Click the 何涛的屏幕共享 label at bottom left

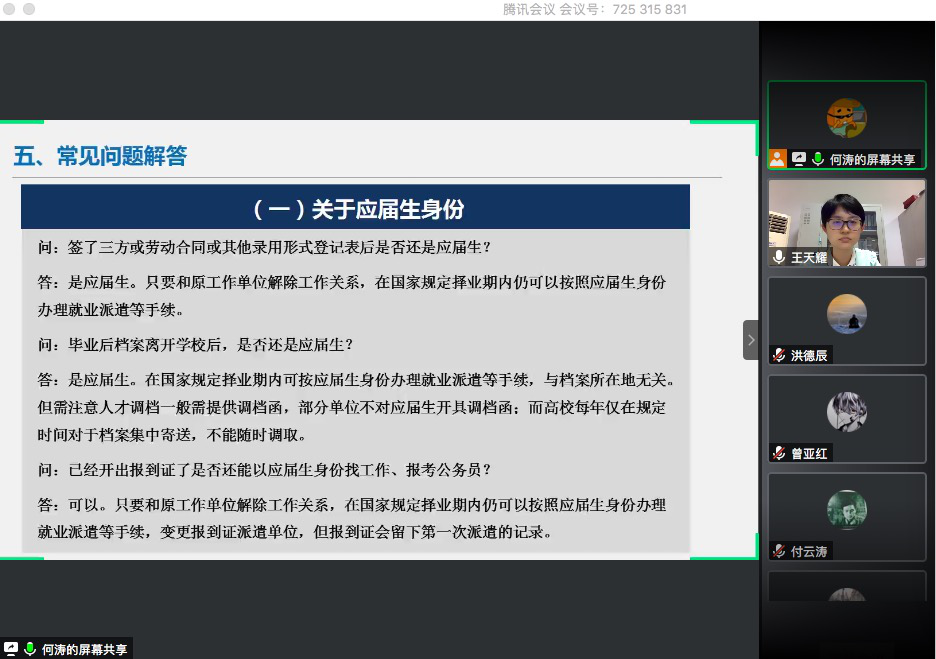[84, 649]
